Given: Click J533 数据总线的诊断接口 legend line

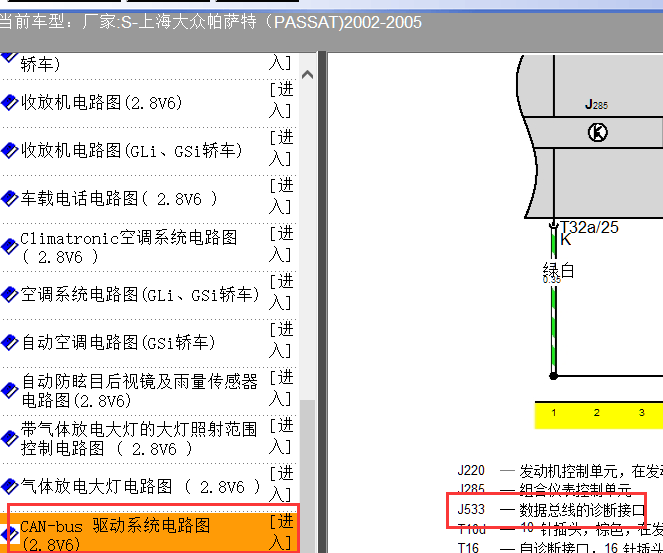Looking at the screenshot, I should click(x=551, y=510).
